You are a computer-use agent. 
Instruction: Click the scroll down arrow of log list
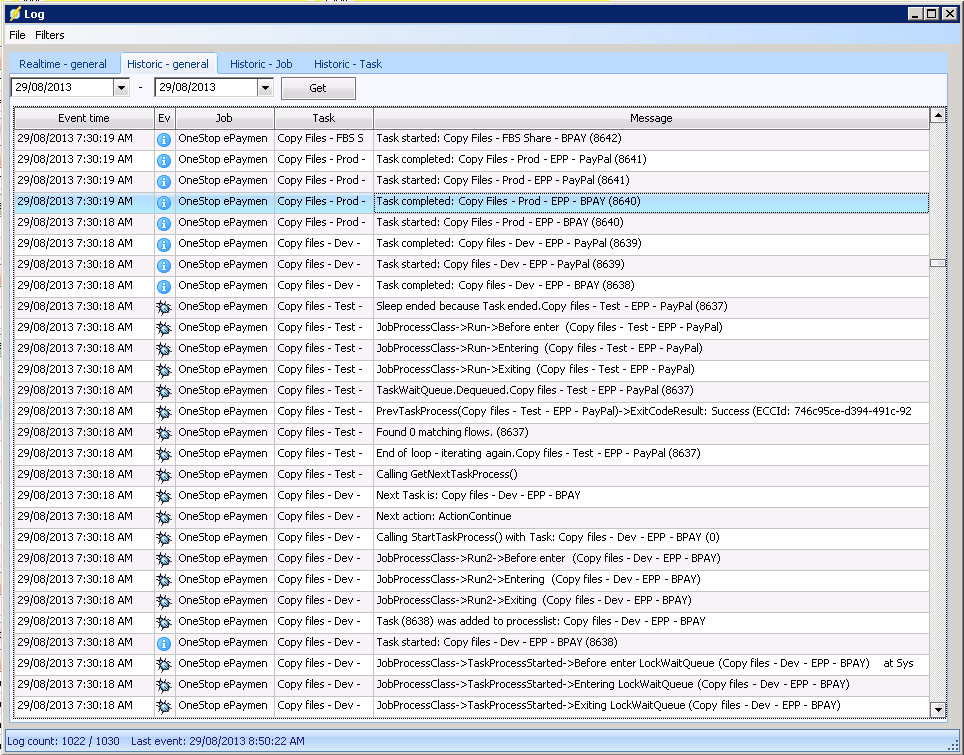pyautogui.click(x=937, y=709)
